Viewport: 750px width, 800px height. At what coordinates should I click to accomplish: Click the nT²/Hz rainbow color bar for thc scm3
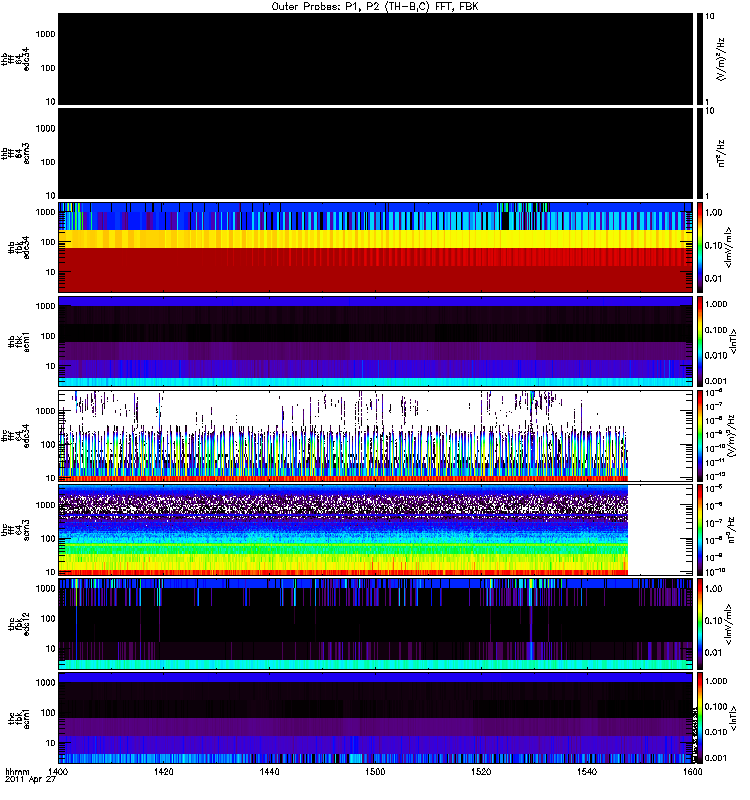(700, 530)
